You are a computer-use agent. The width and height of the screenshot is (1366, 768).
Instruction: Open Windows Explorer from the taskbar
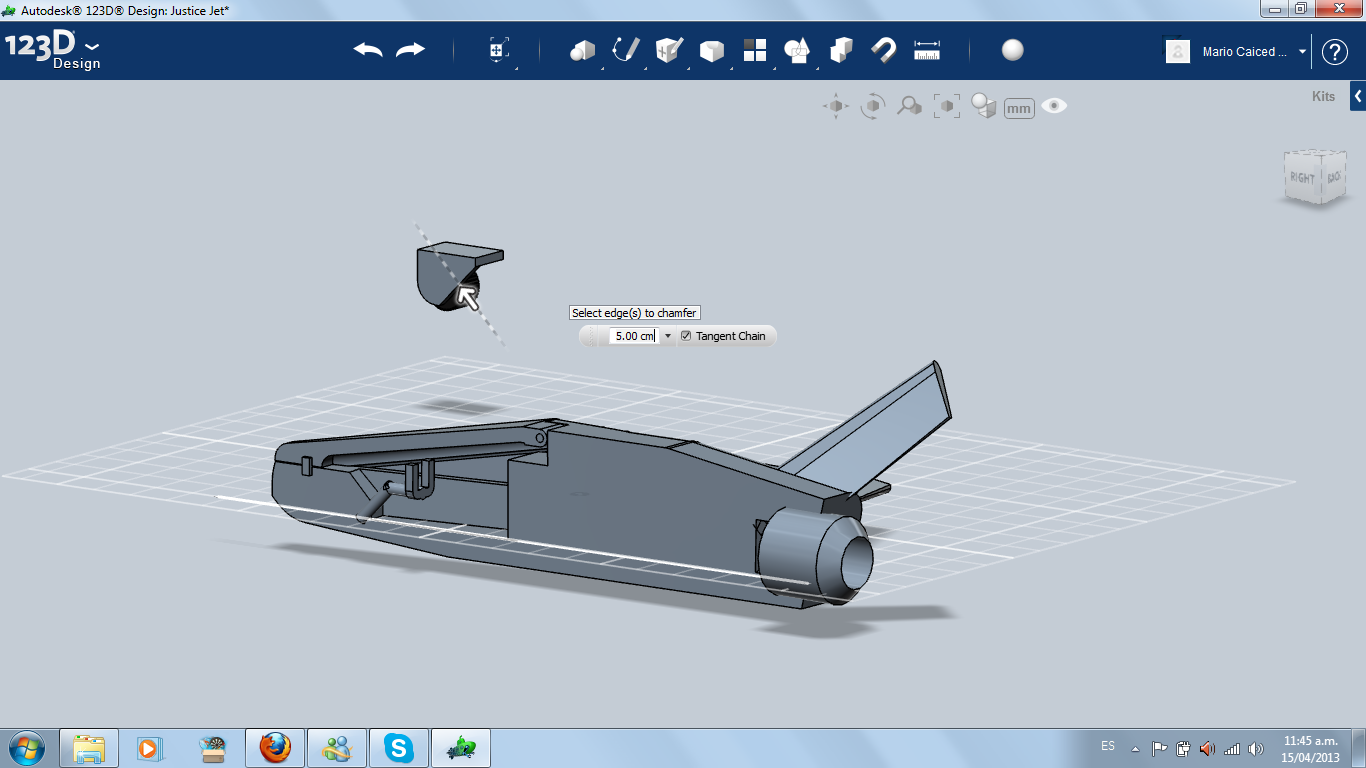click(89, 748)
